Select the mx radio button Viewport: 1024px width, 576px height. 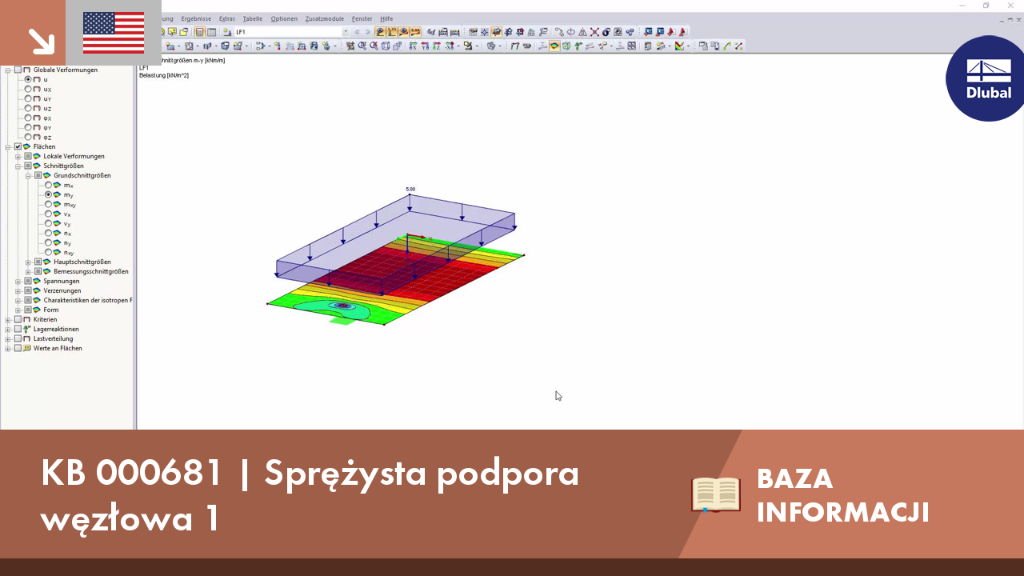click(48, 185)
